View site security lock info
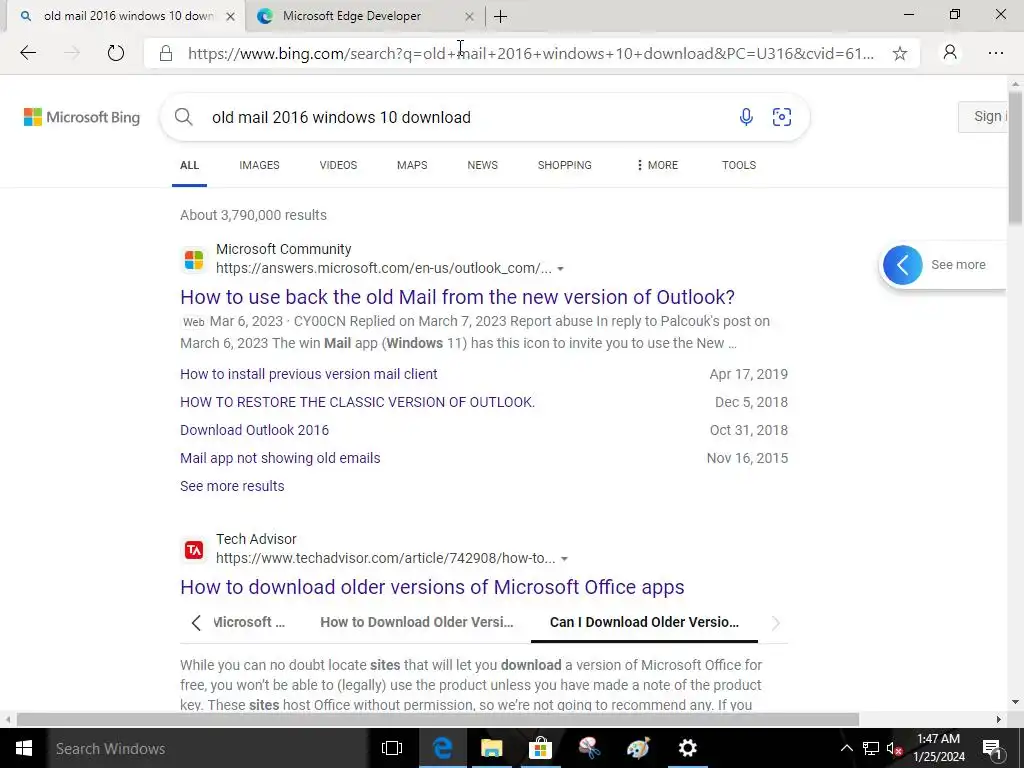The height and width of the screenshot is (768, 1024). [166, 54]
